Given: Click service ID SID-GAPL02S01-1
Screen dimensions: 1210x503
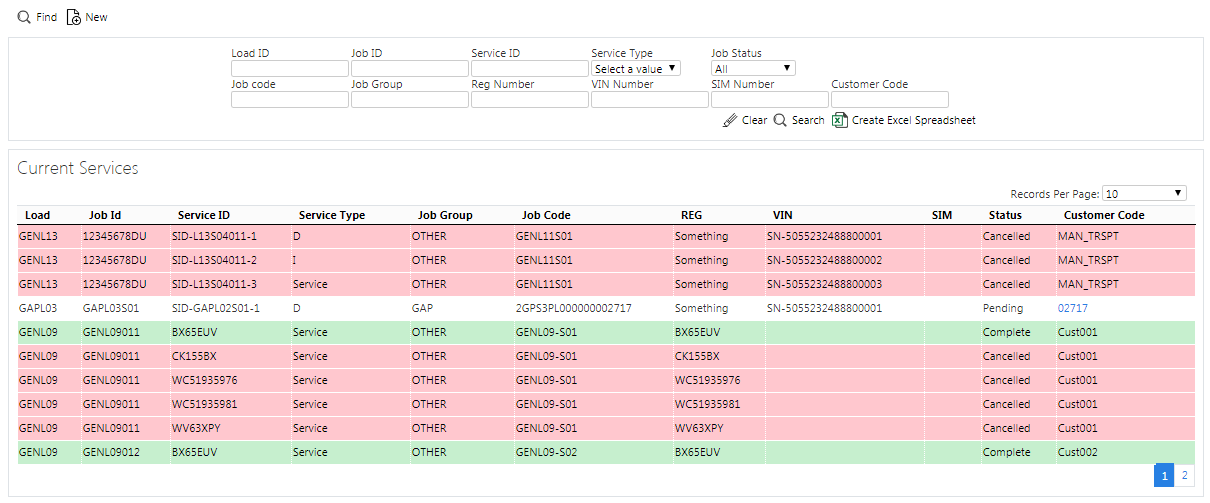Looking at the screenshot, I should [x=216, y=308].
